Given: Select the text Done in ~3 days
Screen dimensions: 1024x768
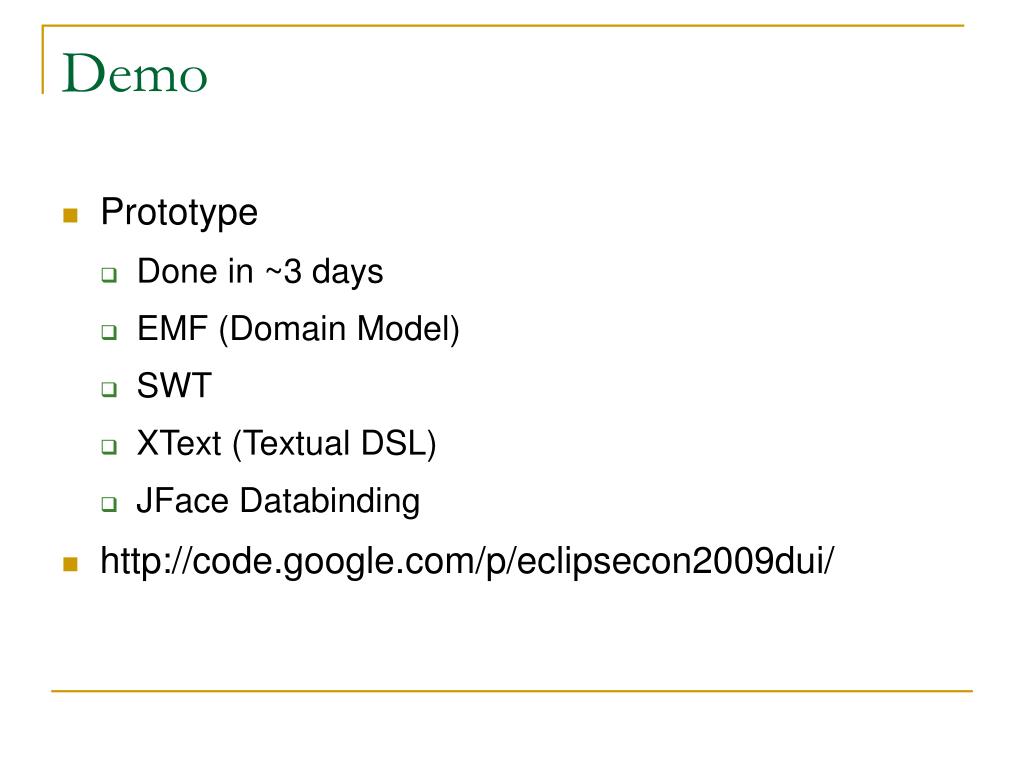Looking at the screenshot, I should pyautogui.click(x=260, y=272).
